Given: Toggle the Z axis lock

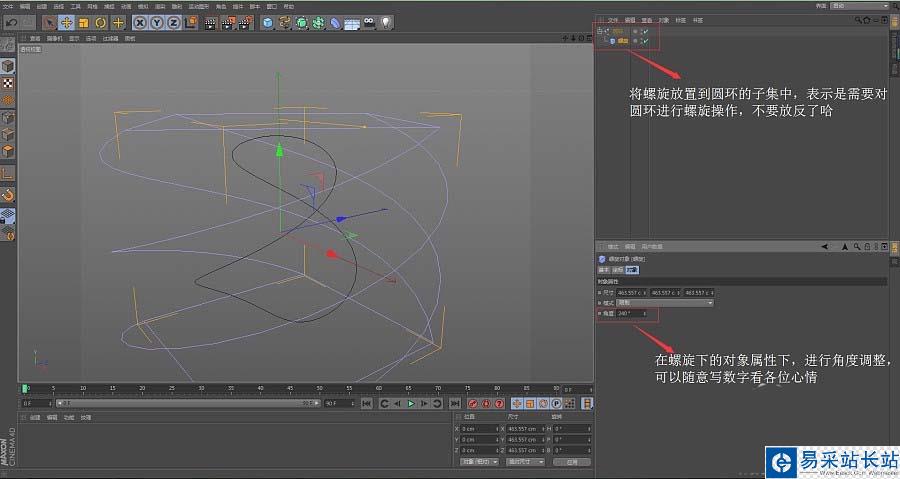Looking at the screenshot, I should click(x=173, y=23).
